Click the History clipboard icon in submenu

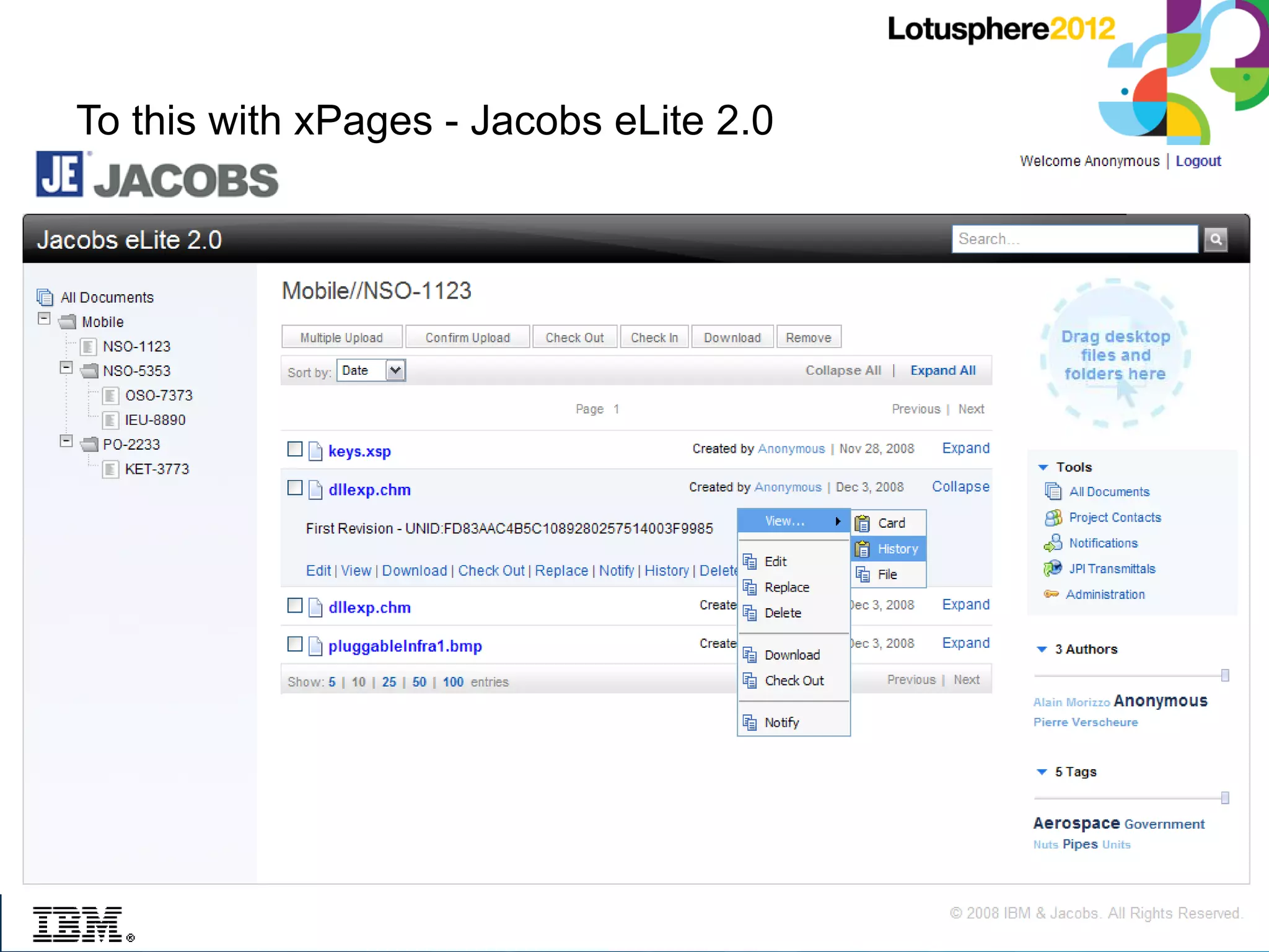pos(862,549)
